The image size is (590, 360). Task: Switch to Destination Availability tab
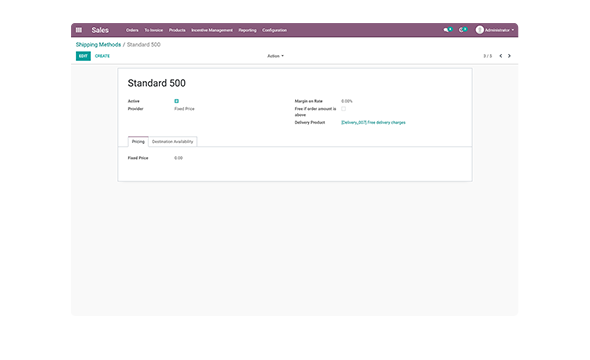click(x=172, y=141)
